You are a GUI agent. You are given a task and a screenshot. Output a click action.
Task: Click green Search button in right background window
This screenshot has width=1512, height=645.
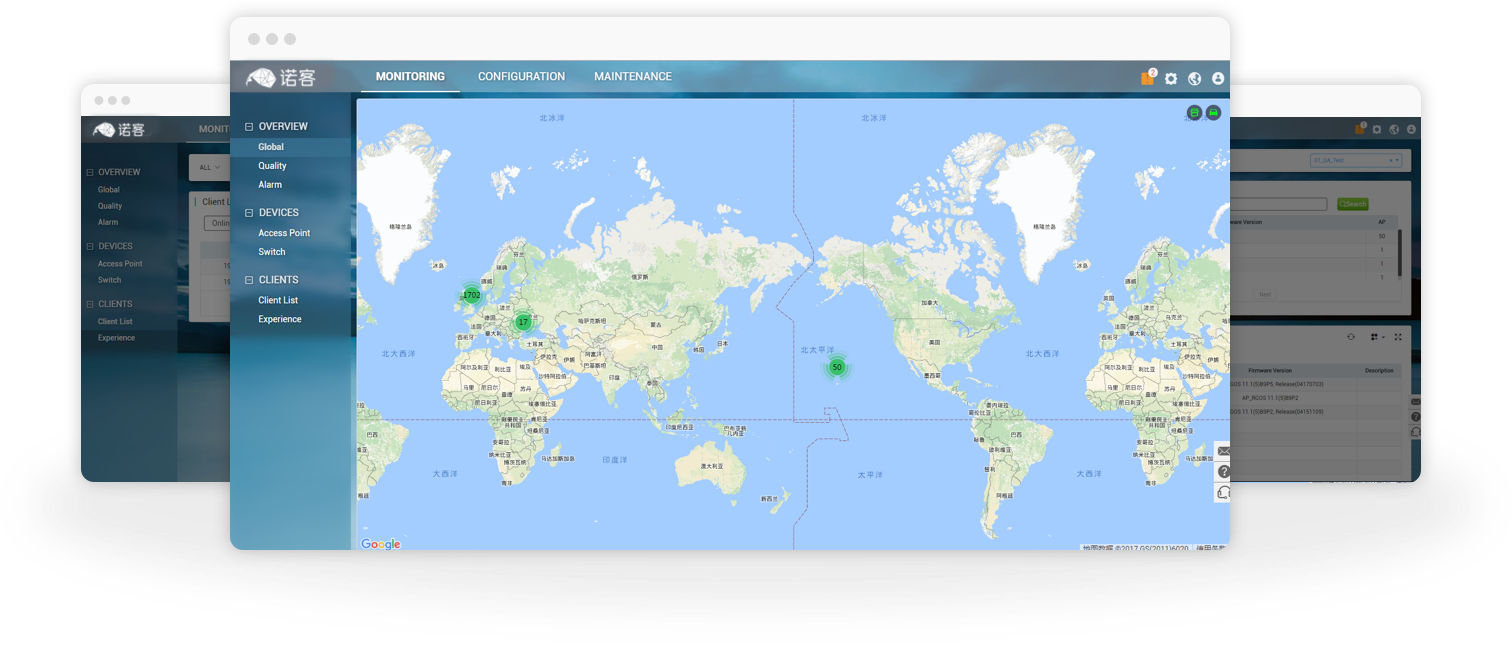[1352, 204]
